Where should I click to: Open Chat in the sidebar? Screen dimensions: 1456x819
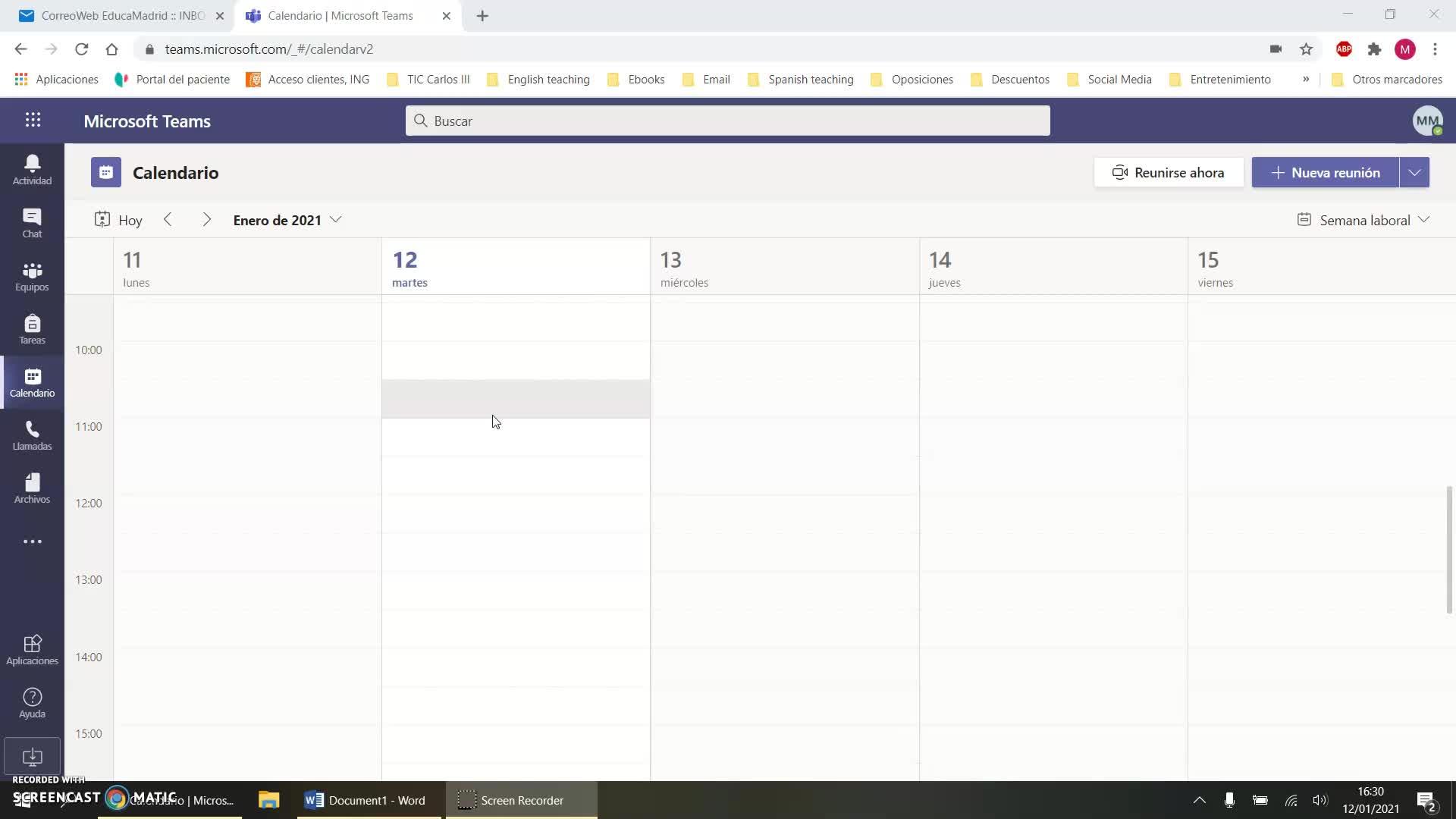[x=32, y=223]
